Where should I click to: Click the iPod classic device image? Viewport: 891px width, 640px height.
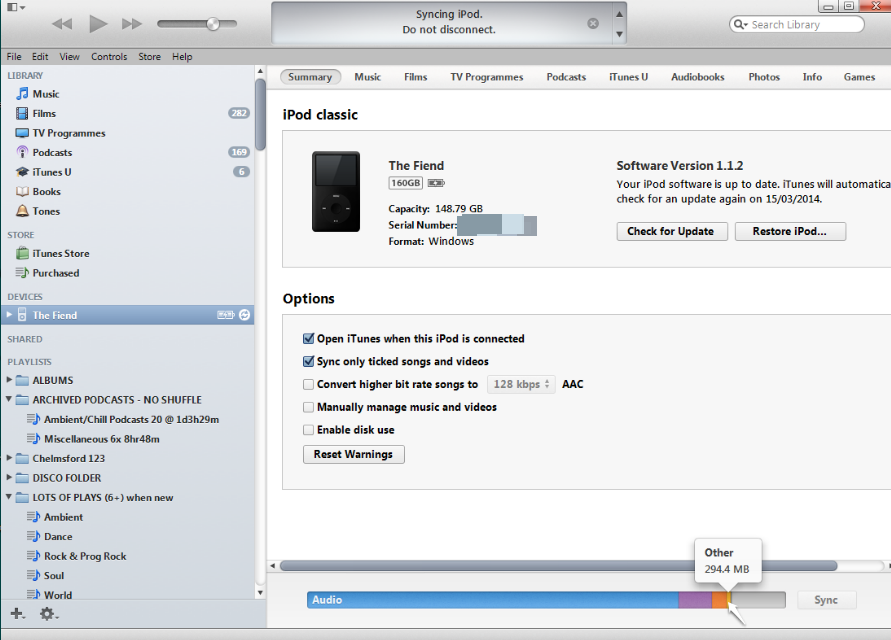[x=336, y=192]
